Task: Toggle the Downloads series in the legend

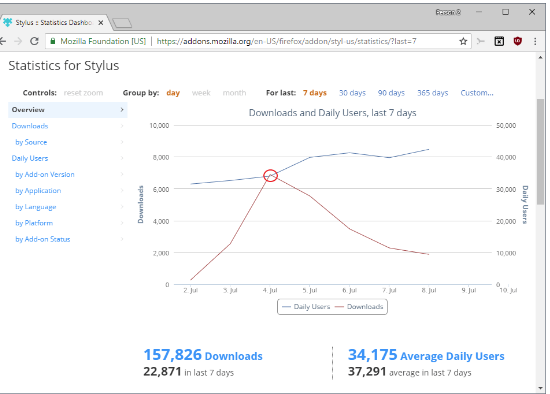Action: pyautogui.click(x=359, y=307)
